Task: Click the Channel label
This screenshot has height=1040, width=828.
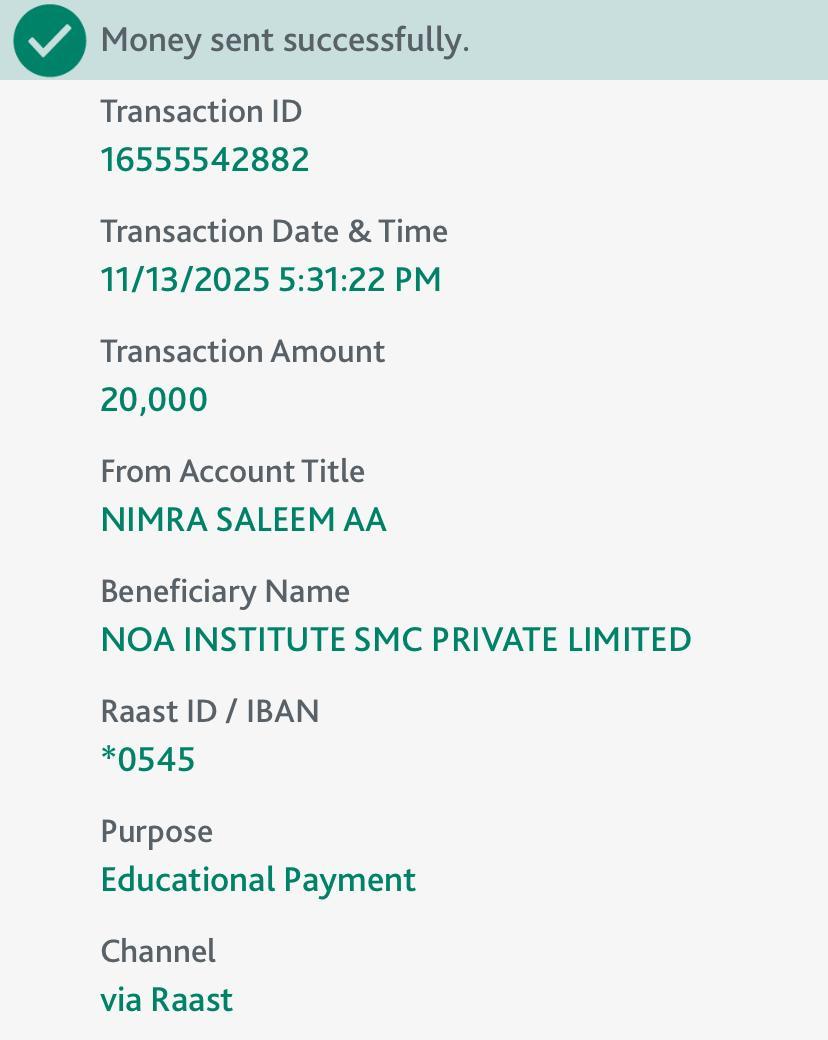Action: click(158, 951)
